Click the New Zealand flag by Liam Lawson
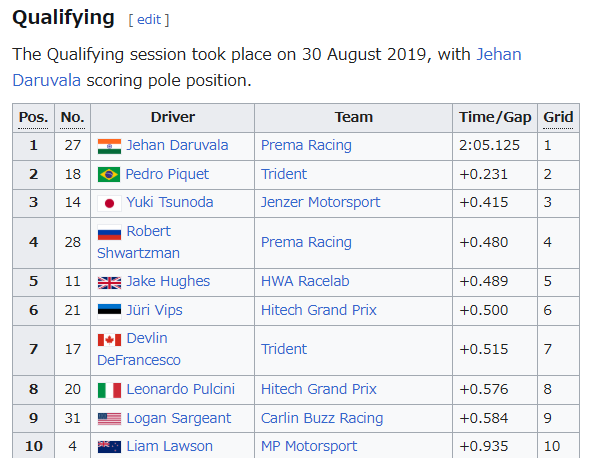 (x=109, y=447)
